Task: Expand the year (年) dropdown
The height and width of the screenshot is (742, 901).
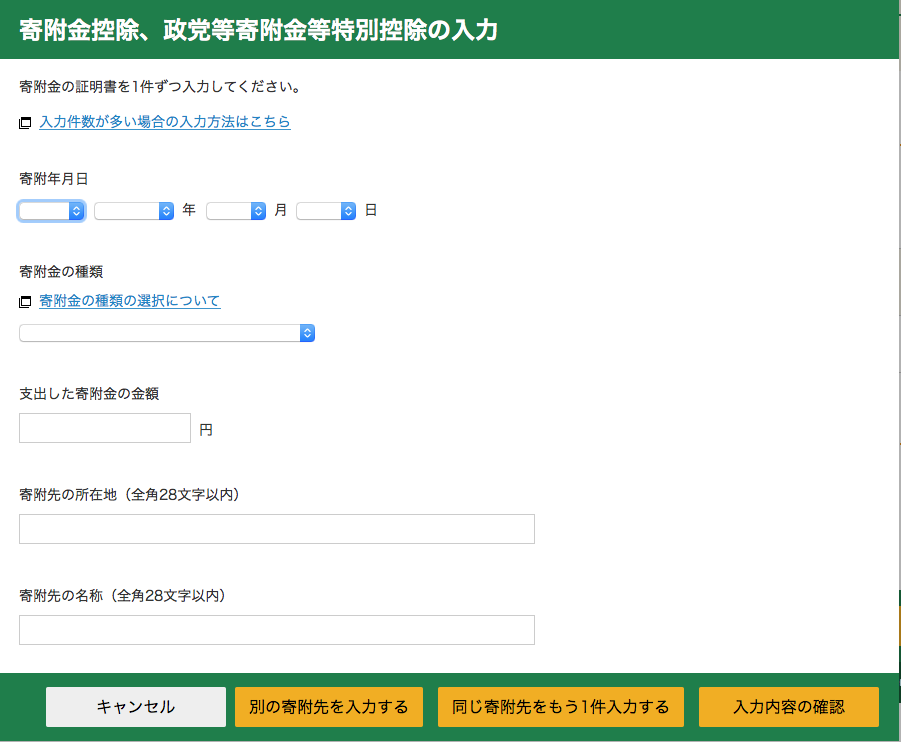Action: click(134, 211)
